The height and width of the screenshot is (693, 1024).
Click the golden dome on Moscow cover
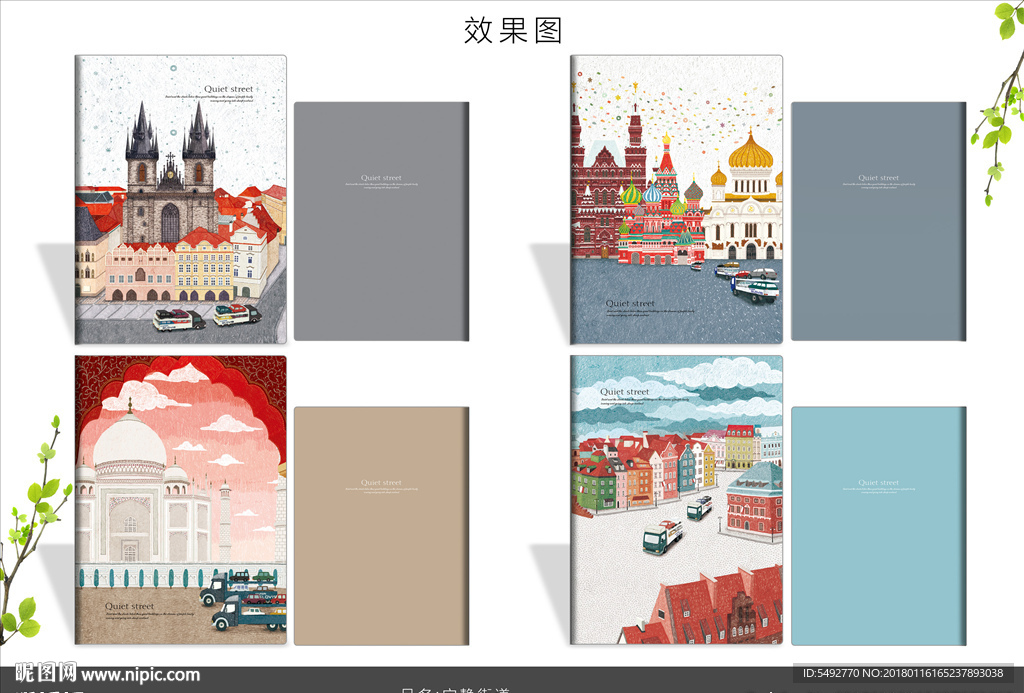[x=751, y=154]
